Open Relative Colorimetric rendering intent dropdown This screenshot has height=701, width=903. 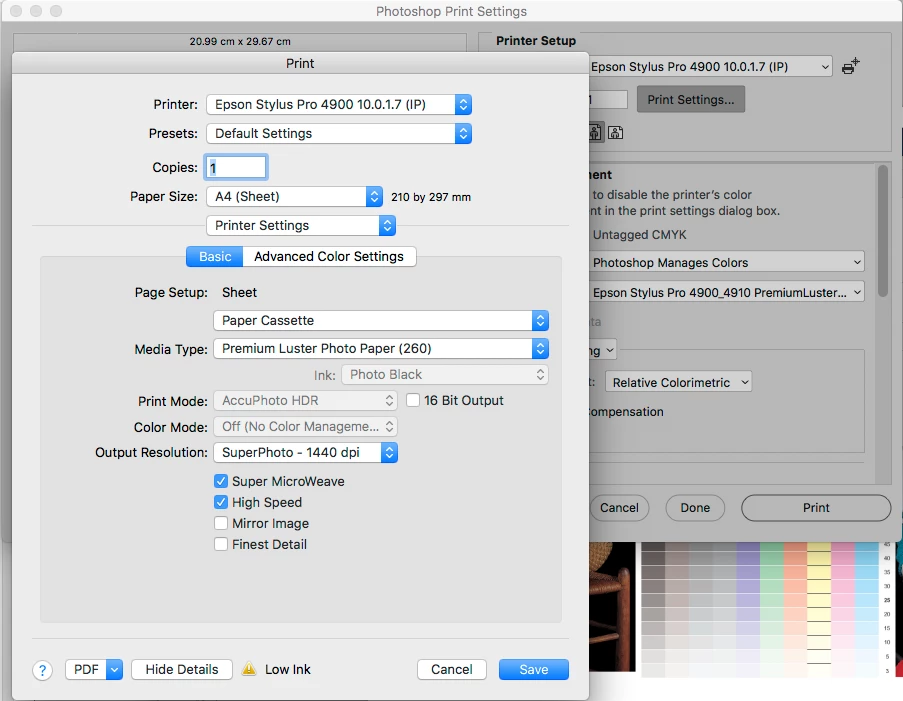point(678,382)
